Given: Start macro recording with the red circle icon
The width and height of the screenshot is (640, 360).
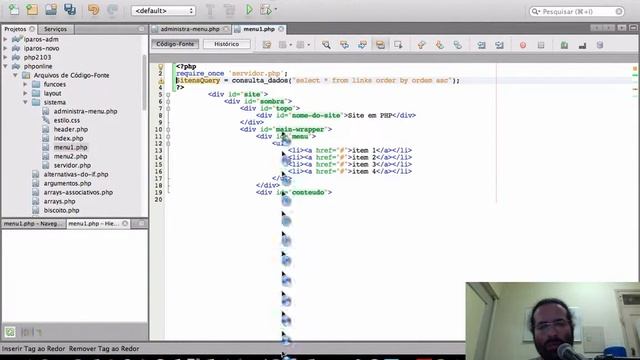Looking at the screenshot, I should 523,45.
